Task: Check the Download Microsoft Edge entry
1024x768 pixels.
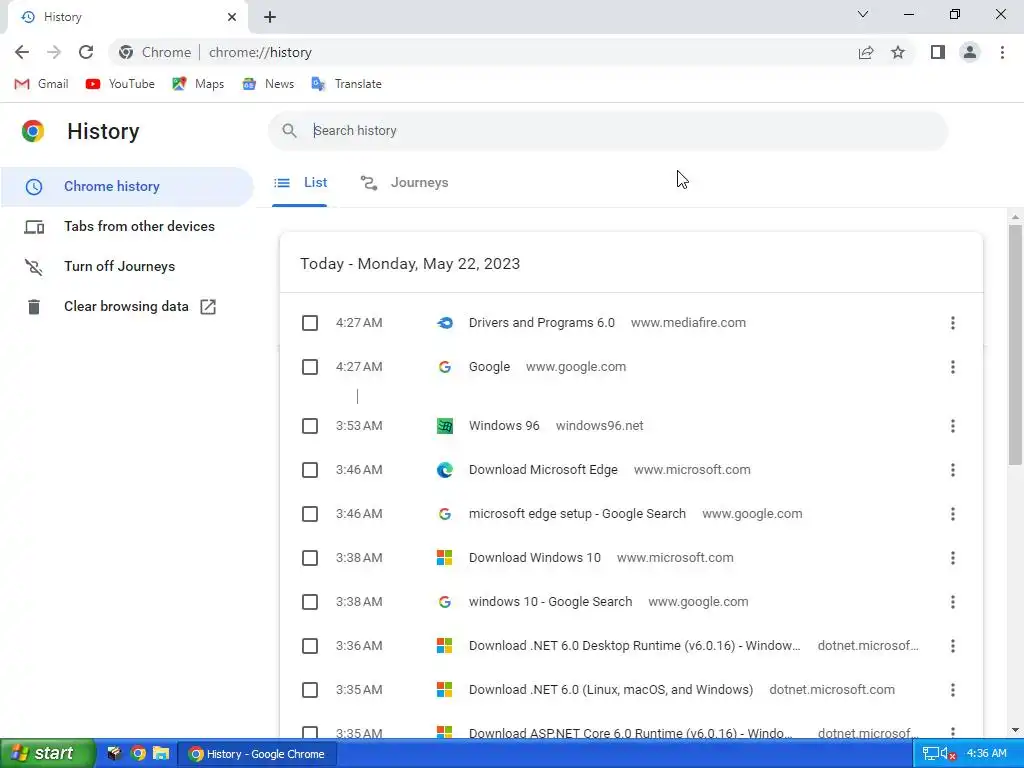Action: 310,470
